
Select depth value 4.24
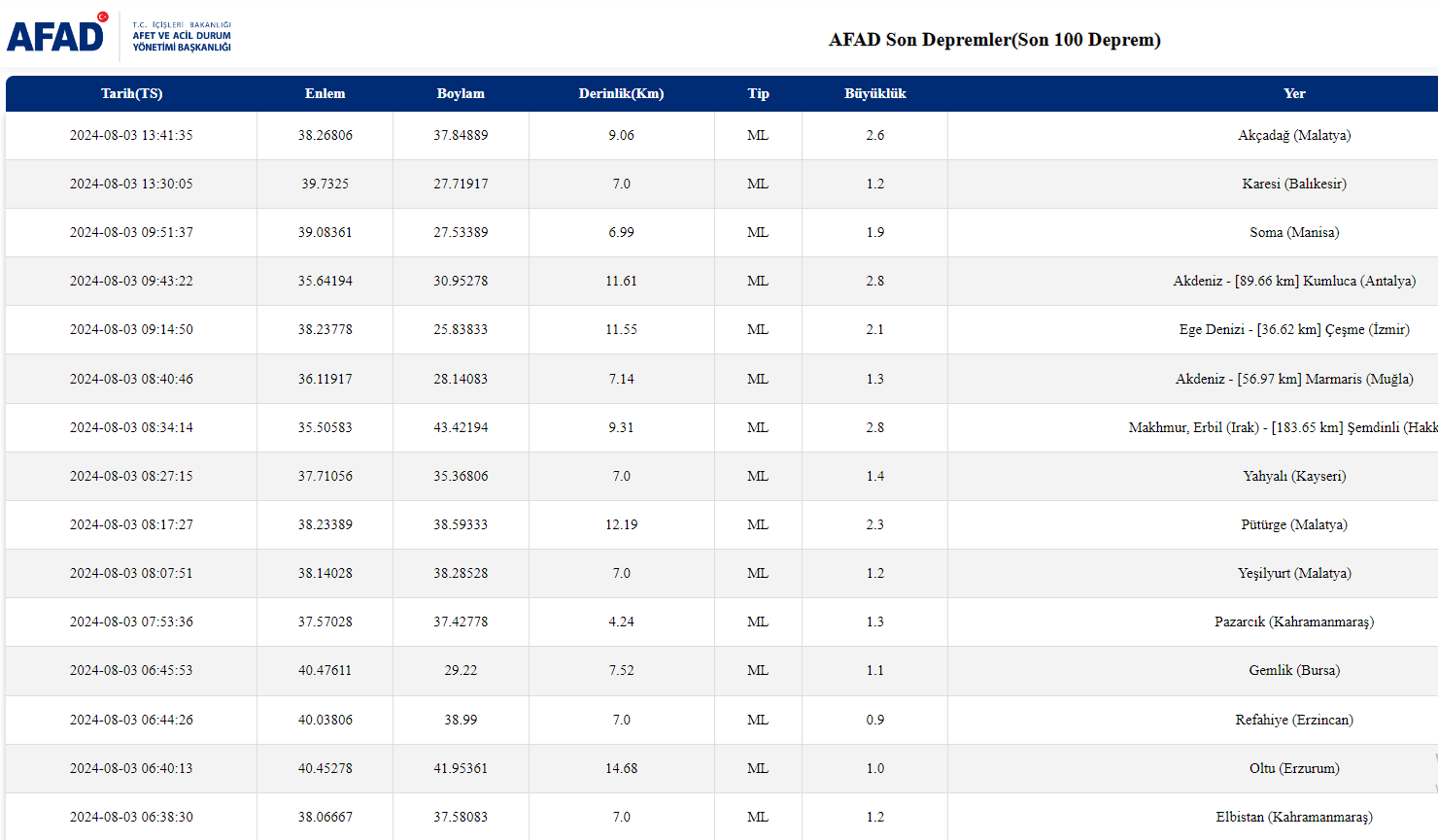[621, 622]
